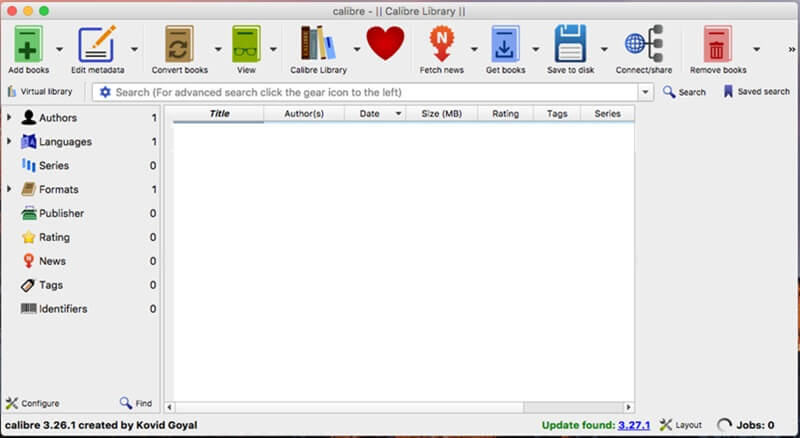Expand the Formats category in sidebar

pyautogui.click(x=10, y=189)
